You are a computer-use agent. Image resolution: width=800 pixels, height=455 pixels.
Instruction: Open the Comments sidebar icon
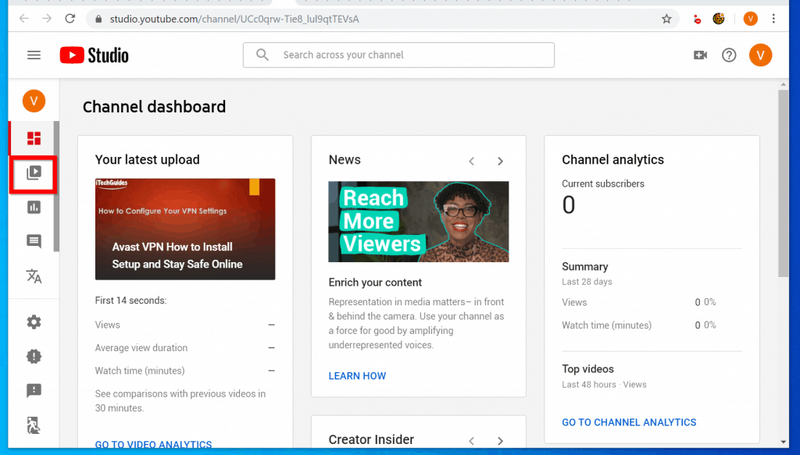click(x=34, y=241)
